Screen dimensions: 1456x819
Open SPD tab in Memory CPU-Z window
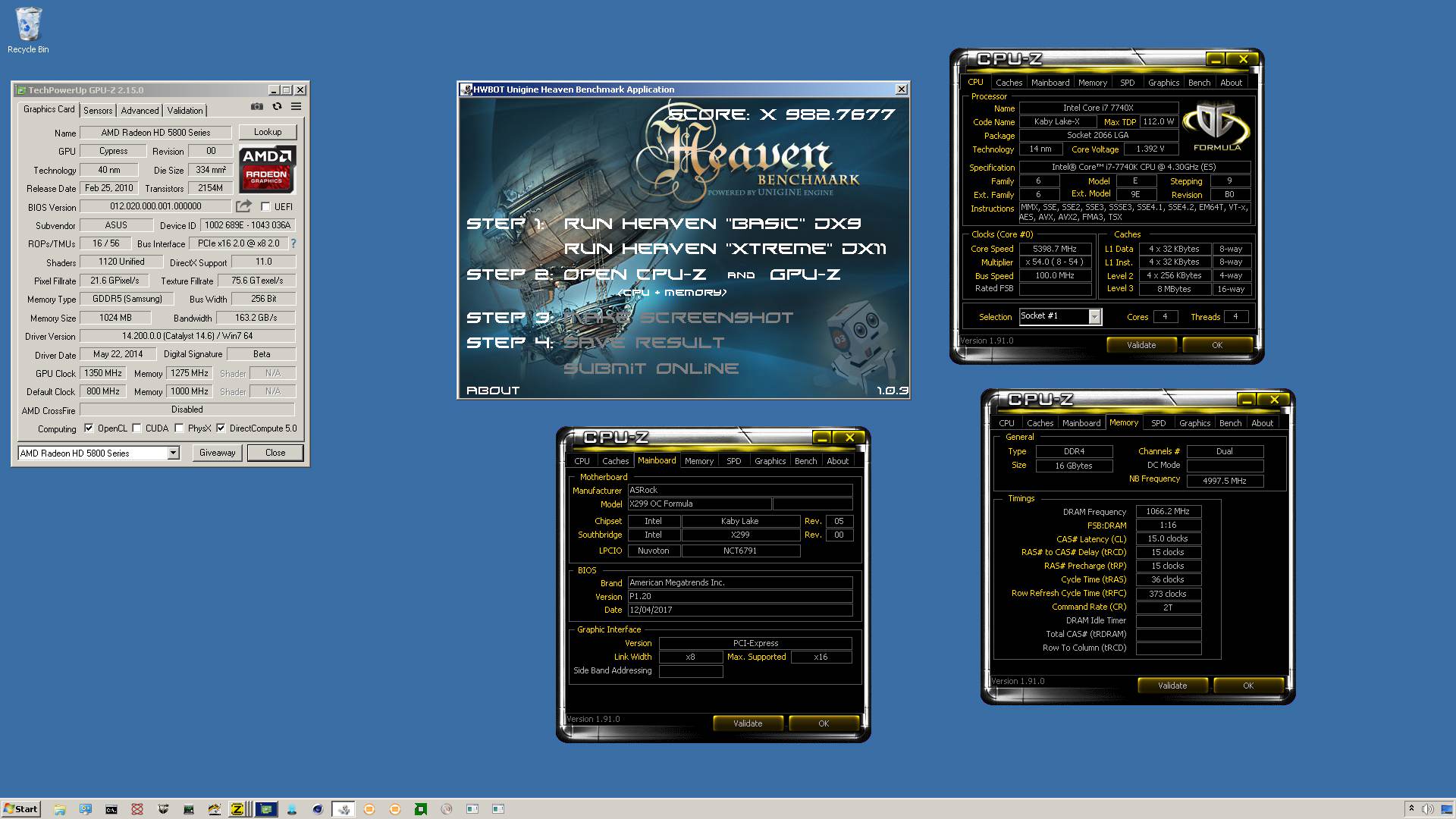click(x=1158, y=423)
